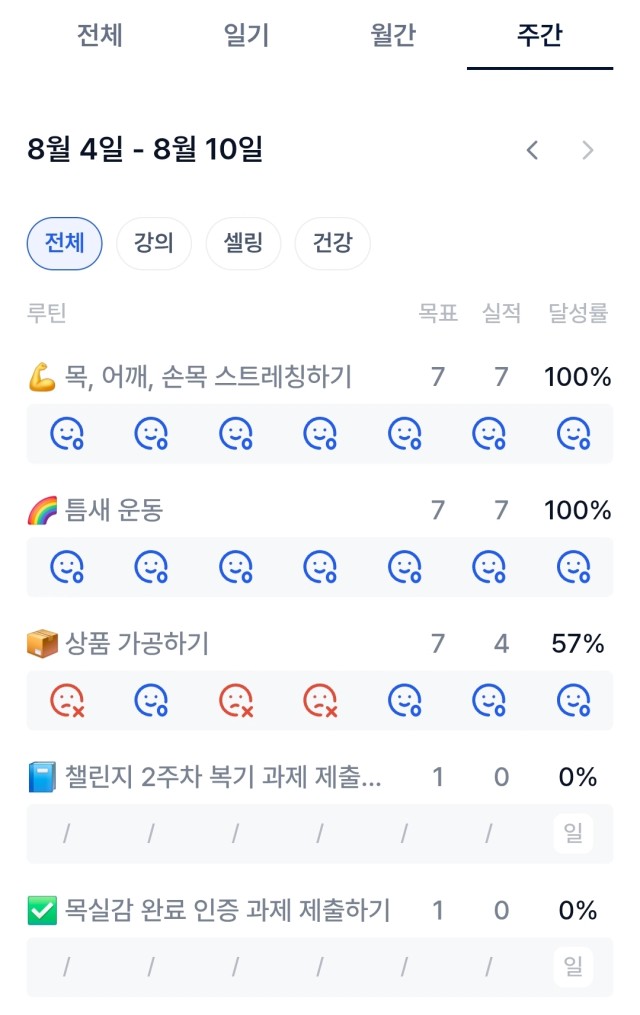The height and width of the screenshot is (1015, 640).
Task: Click the 일 box under 챌린지 2주차 routine
Action: click(x=573, y=833)
